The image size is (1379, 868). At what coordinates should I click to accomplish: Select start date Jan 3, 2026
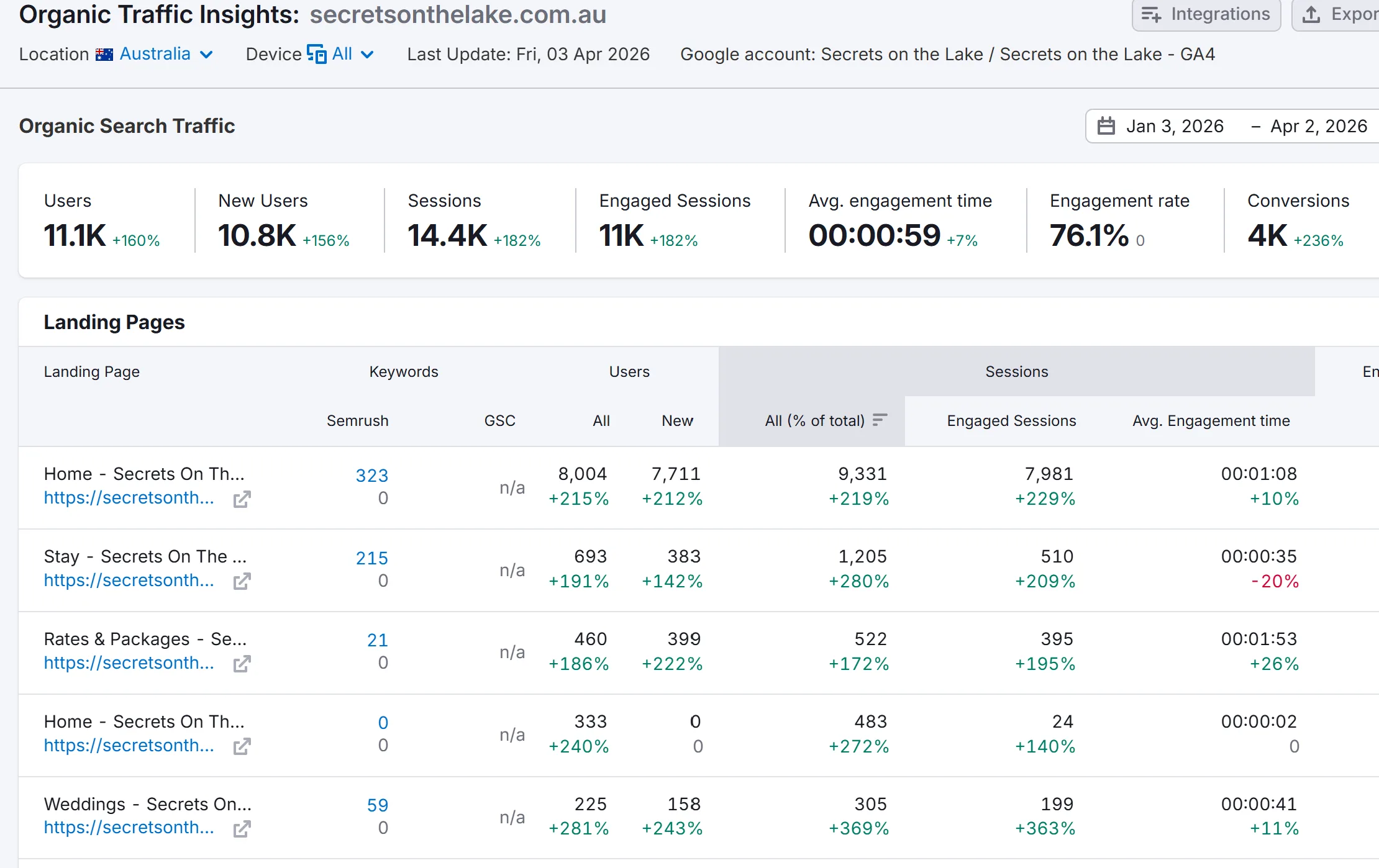1175,126
